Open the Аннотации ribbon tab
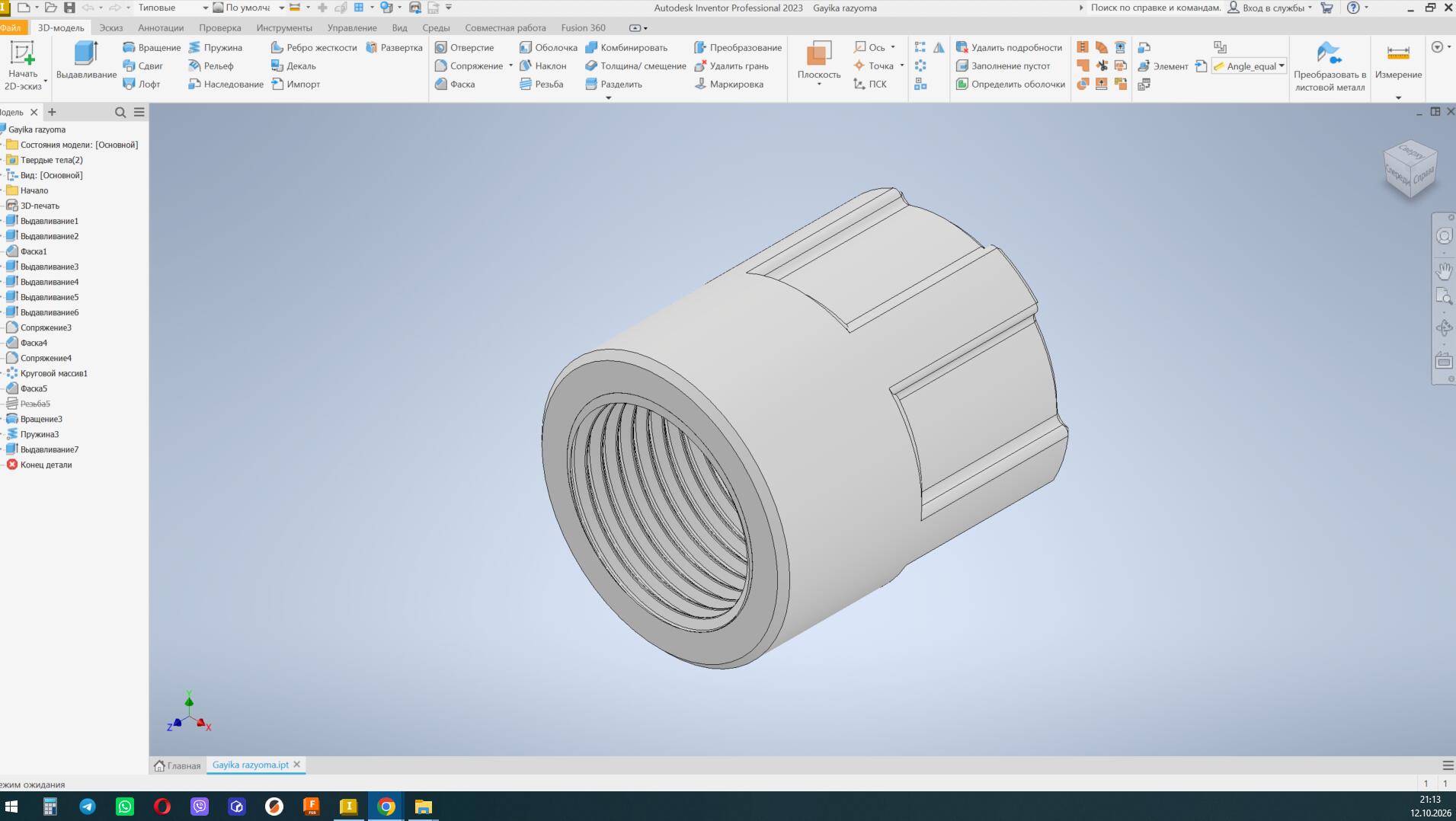 point(161,27)
